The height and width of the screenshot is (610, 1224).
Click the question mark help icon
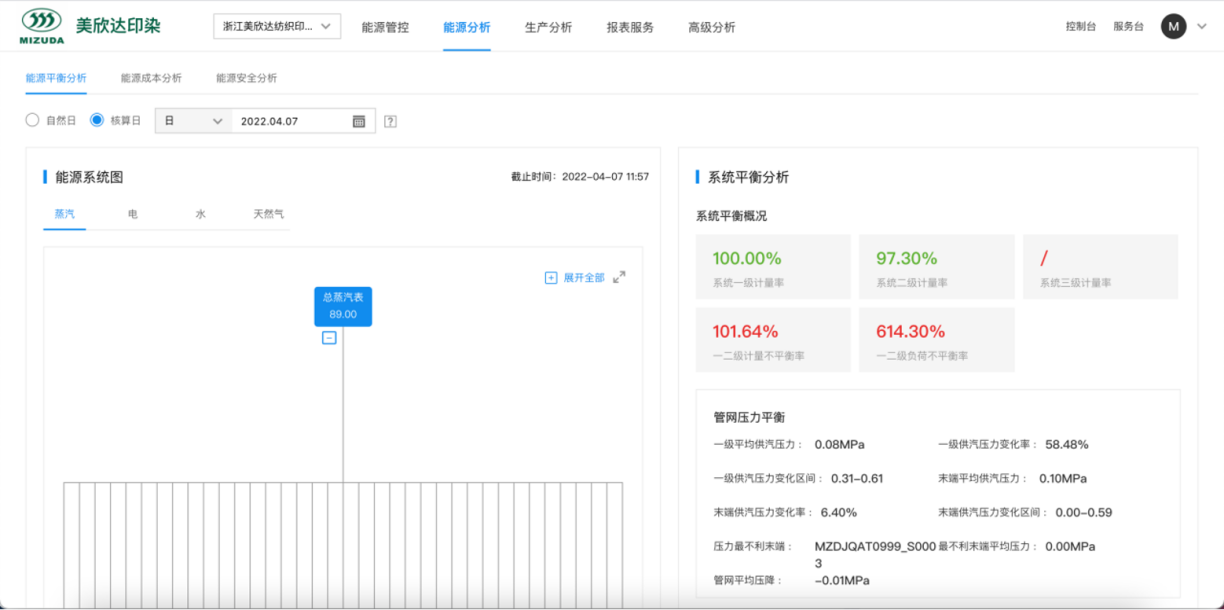coord(390,121)
